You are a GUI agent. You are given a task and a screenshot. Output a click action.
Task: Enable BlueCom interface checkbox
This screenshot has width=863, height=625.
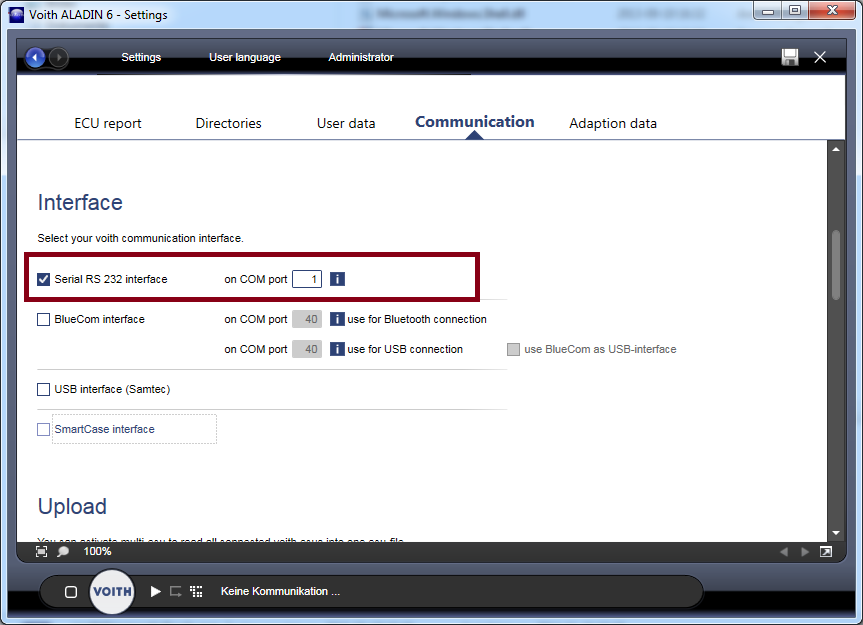tap(43, 320)
